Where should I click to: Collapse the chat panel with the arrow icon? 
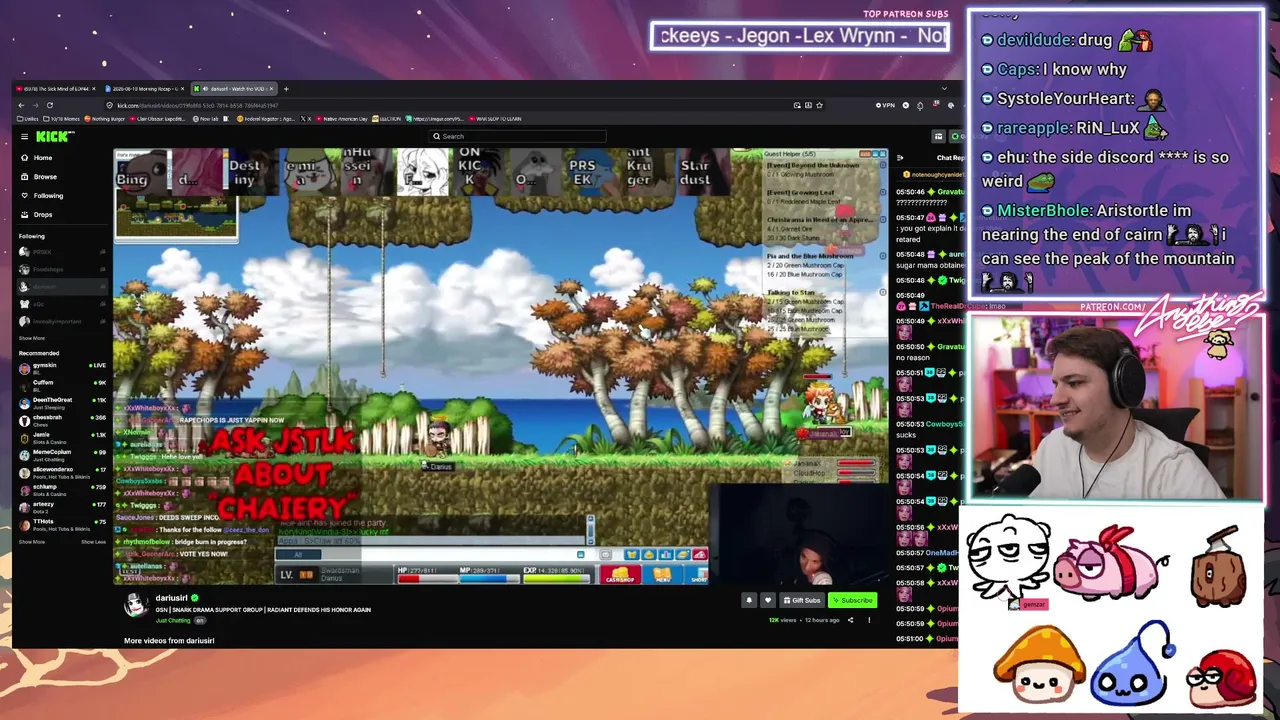pos(900,158)
